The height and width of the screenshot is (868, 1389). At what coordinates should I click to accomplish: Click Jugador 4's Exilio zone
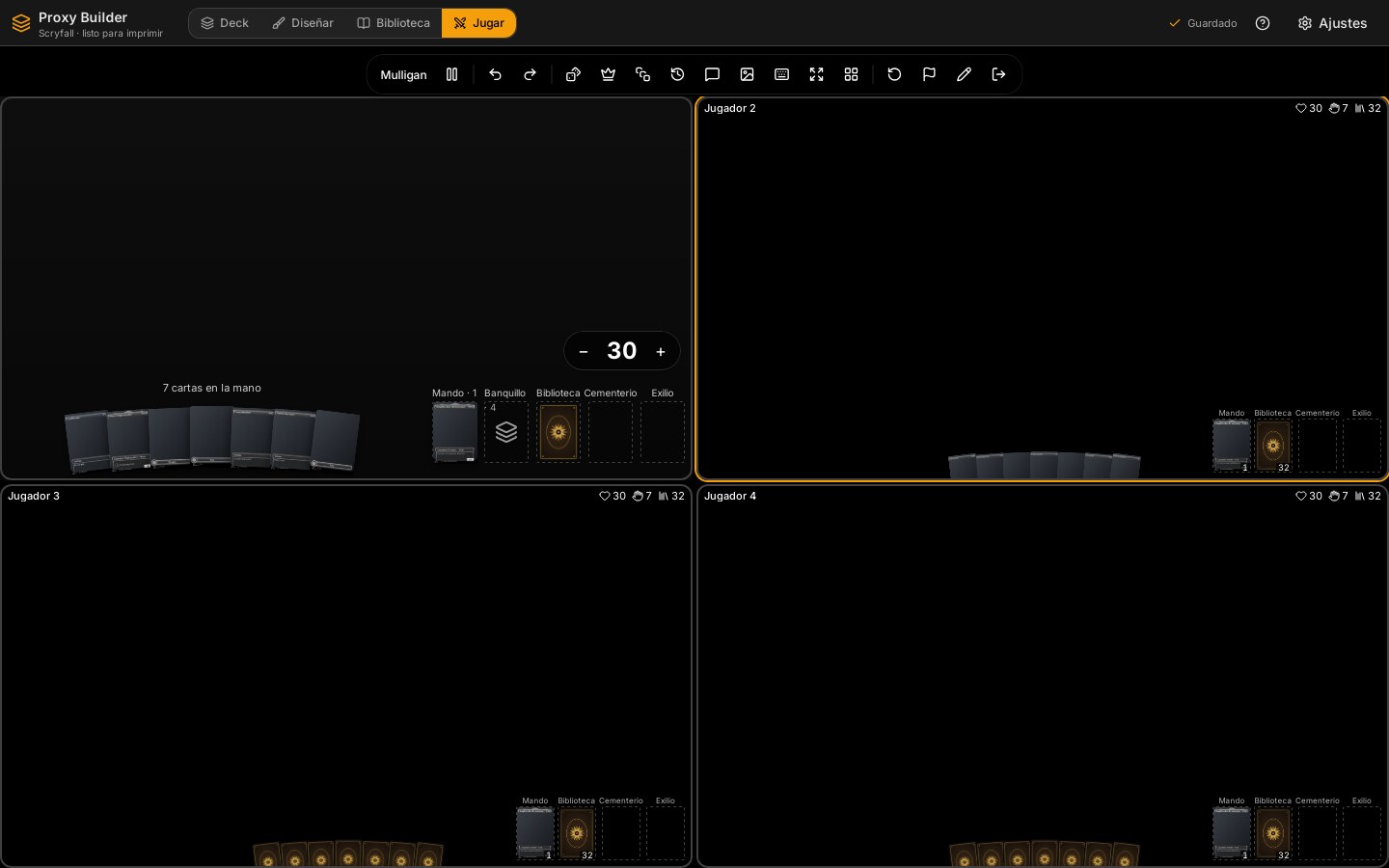tap(1362, 833)
